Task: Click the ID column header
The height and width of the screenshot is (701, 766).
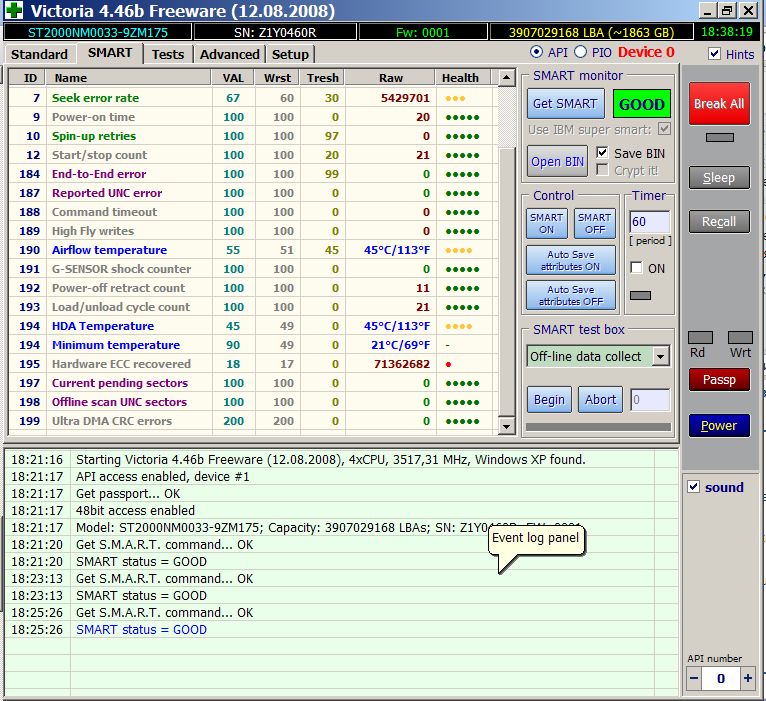Action: (x=27, y=78)
